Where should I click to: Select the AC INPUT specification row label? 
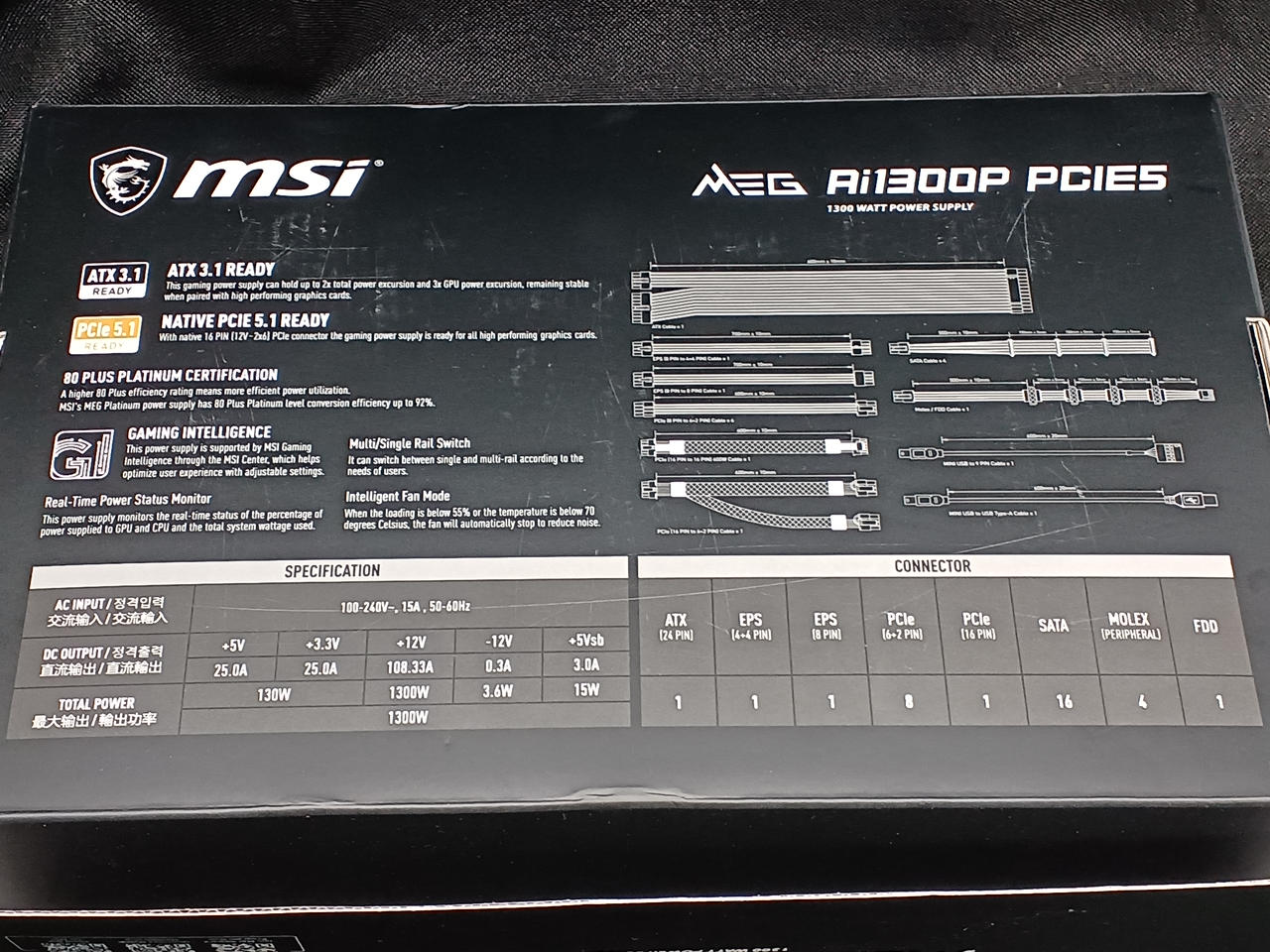point(97,610)
